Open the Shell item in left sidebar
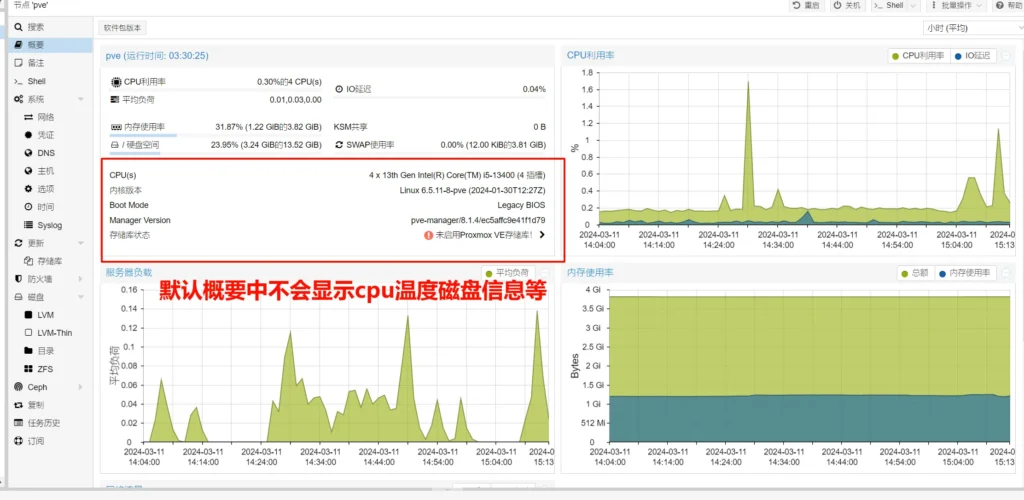The height and width of the screenshot is (500, 1024). pos(35,81)
